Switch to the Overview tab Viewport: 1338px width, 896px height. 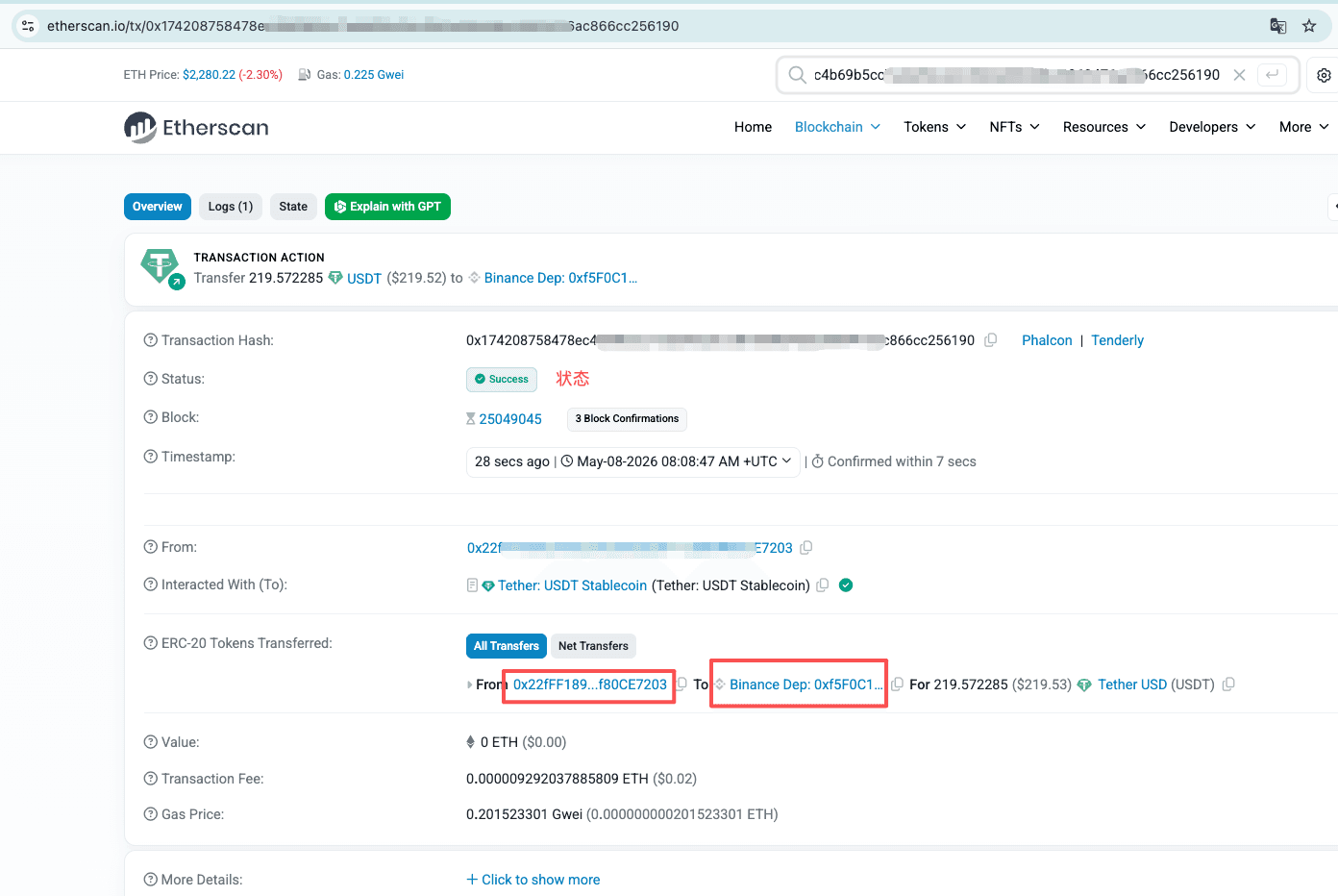click(158, 207)
